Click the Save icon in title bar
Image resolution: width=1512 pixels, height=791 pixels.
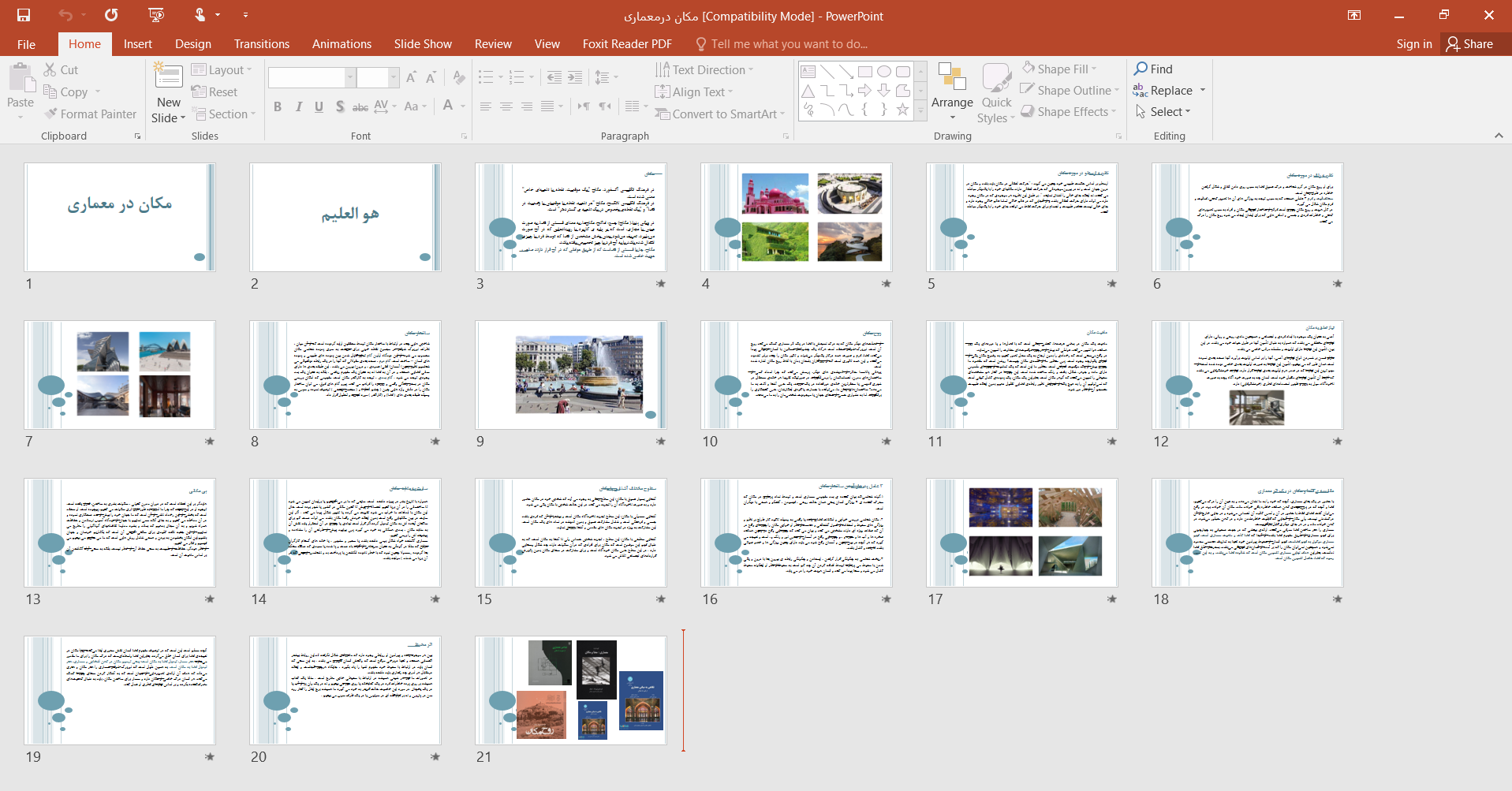click(x=24, y=15)
